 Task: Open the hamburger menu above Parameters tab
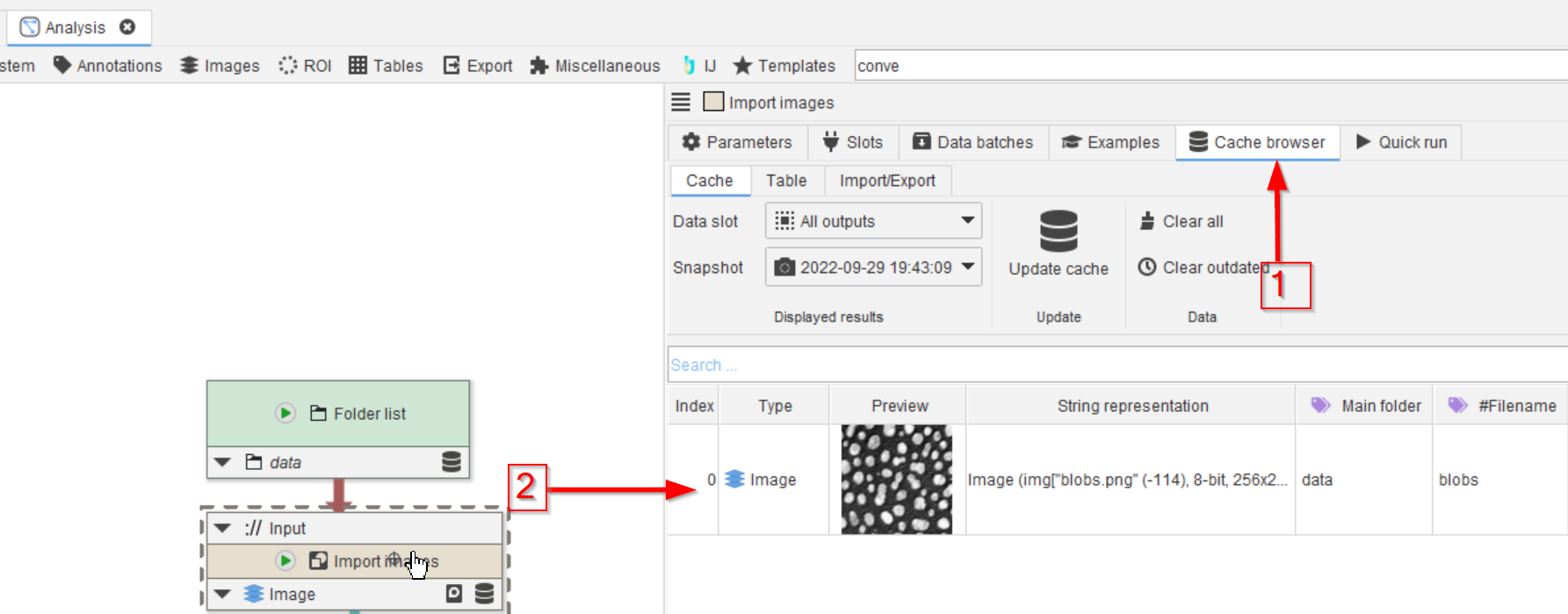click(x=681, y=102)
